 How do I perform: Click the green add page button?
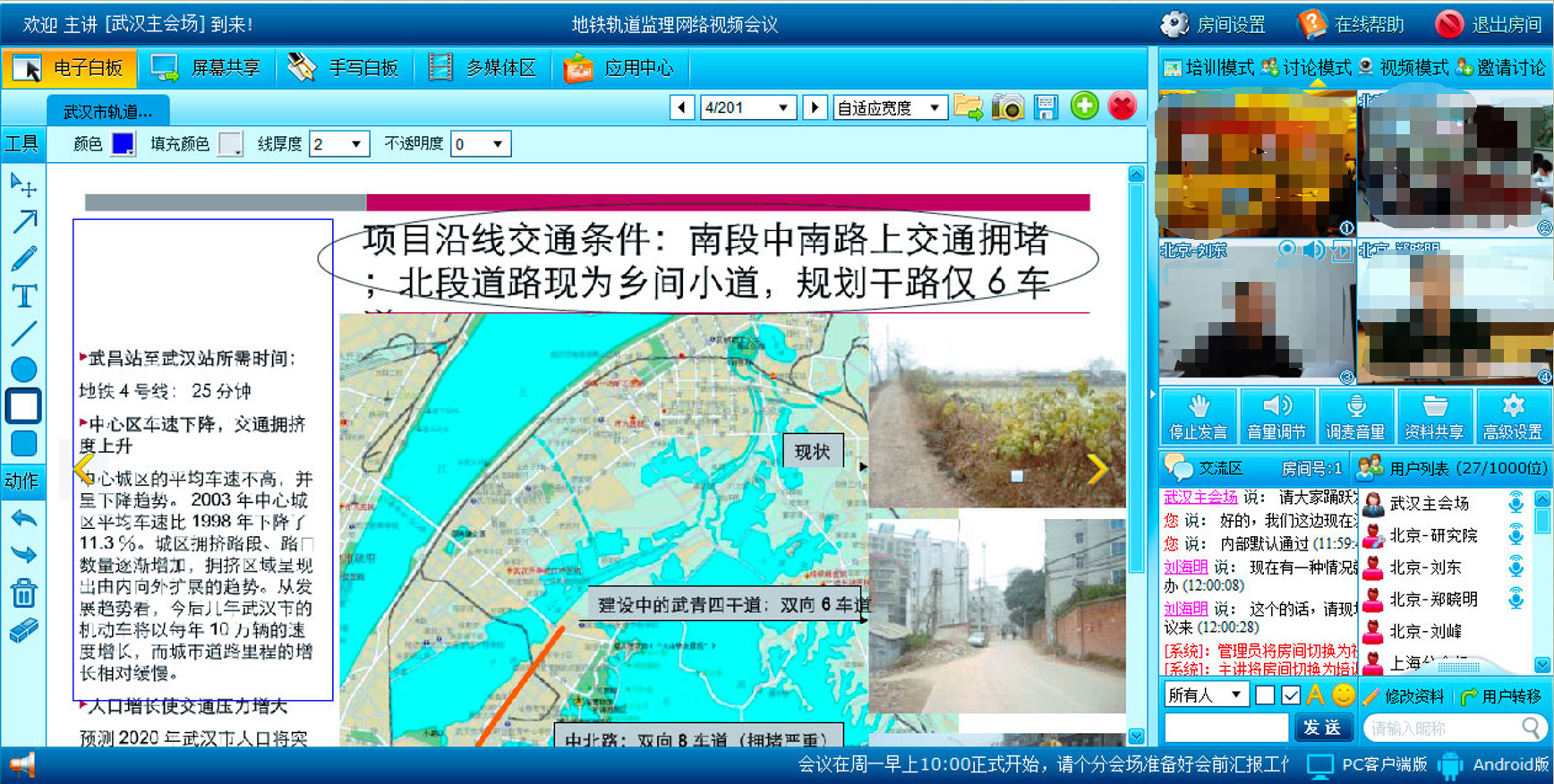pyautogui.click(x=1084, y=107)
